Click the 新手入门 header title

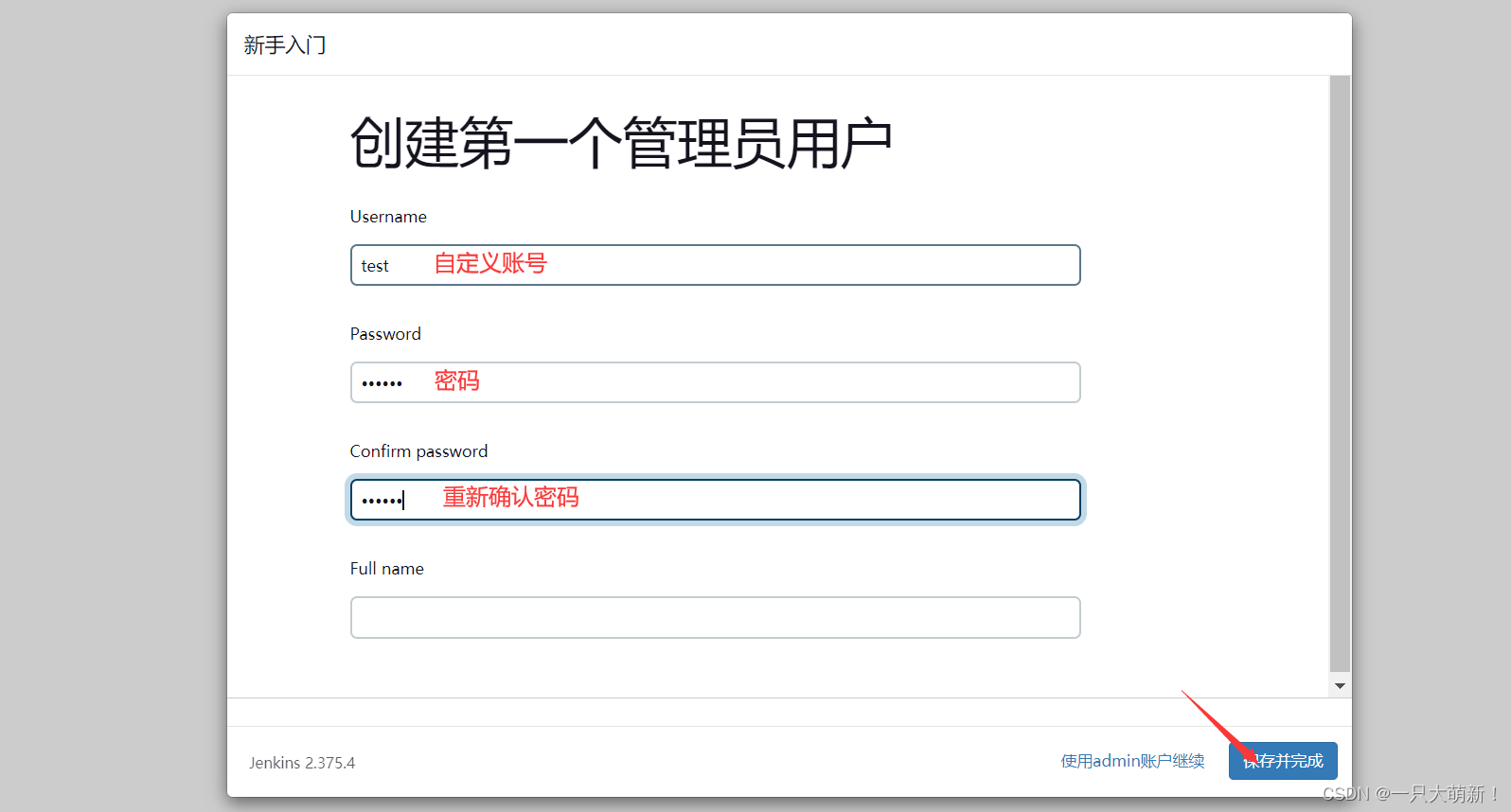click(x=284, y=45)
